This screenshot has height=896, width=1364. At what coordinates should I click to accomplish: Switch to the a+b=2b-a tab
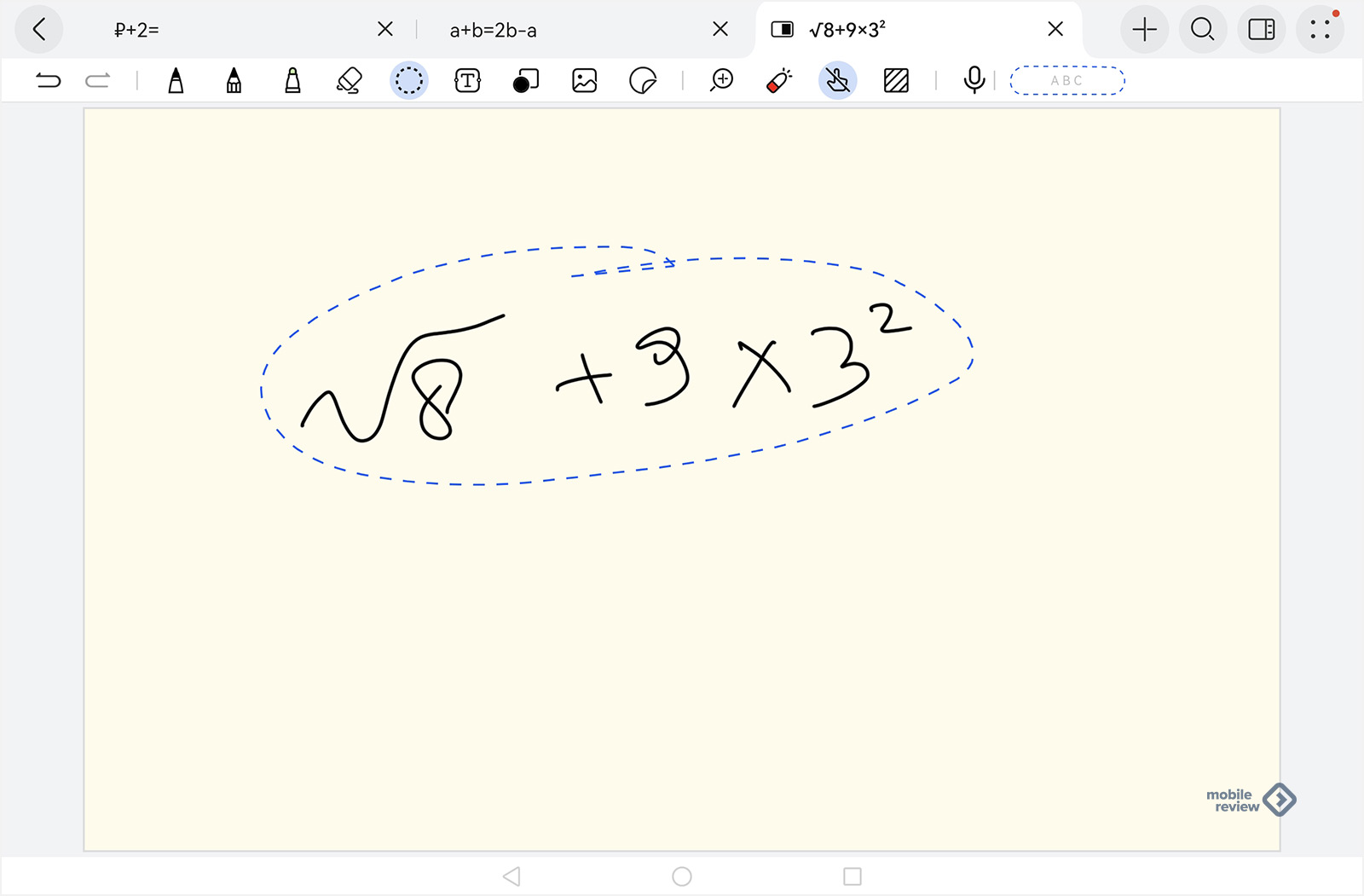494,31
